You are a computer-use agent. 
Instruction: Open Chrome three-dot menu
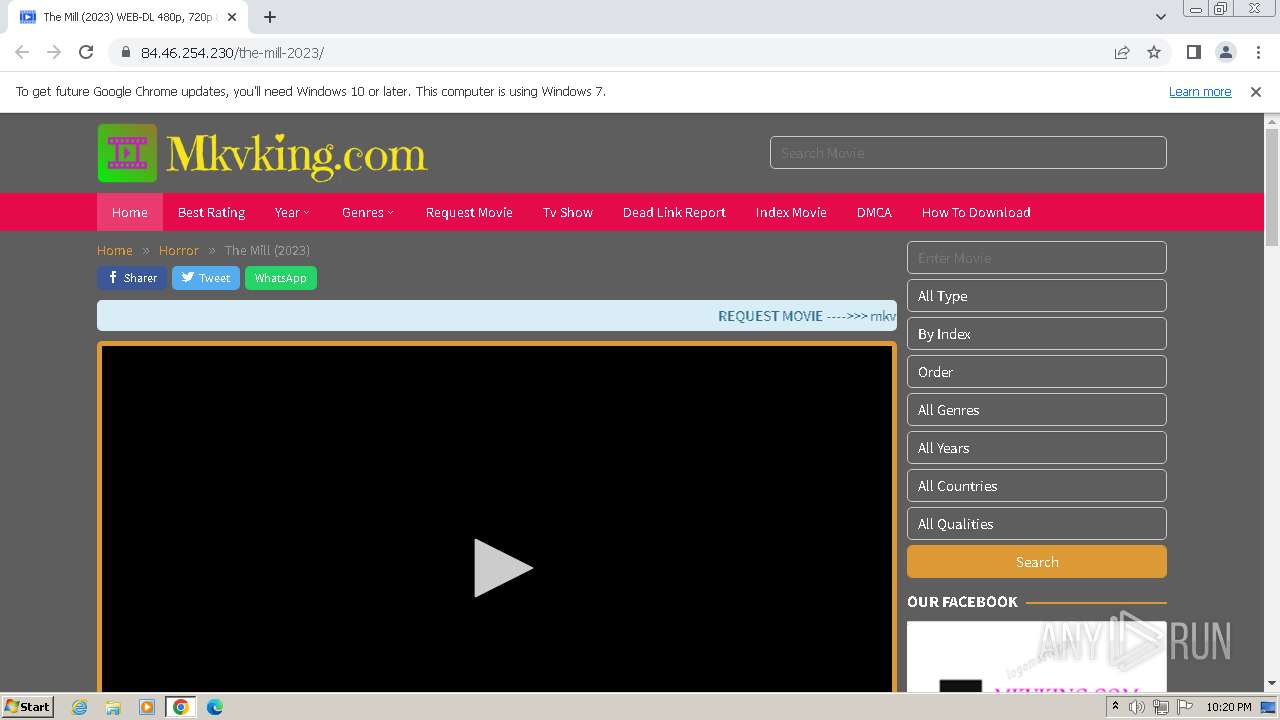click(x=1258, y=52)
